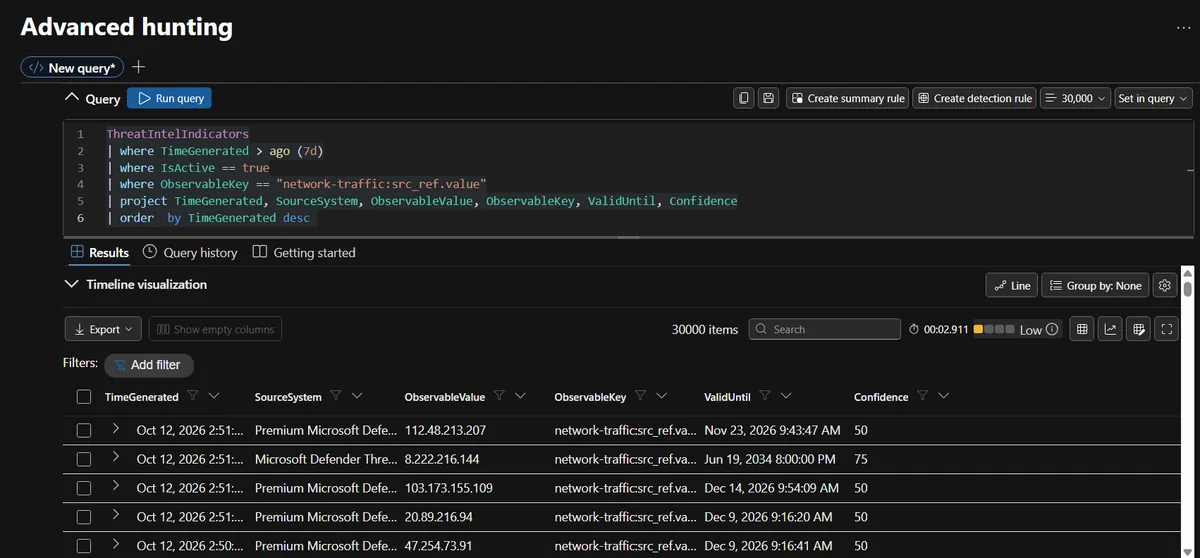Screen dimensions: 1200x558
Task: Click in the results Search box
Action: (825, 329)
